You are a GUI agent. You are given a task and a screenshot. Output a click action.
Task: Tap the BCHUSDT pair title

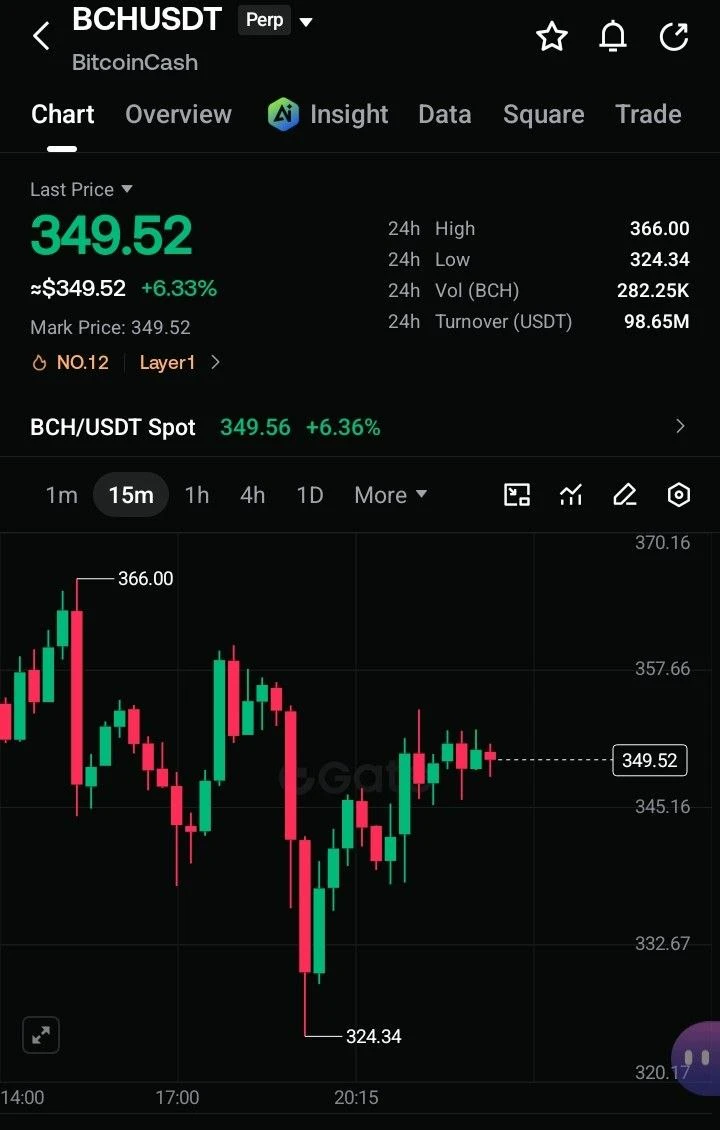146,19
